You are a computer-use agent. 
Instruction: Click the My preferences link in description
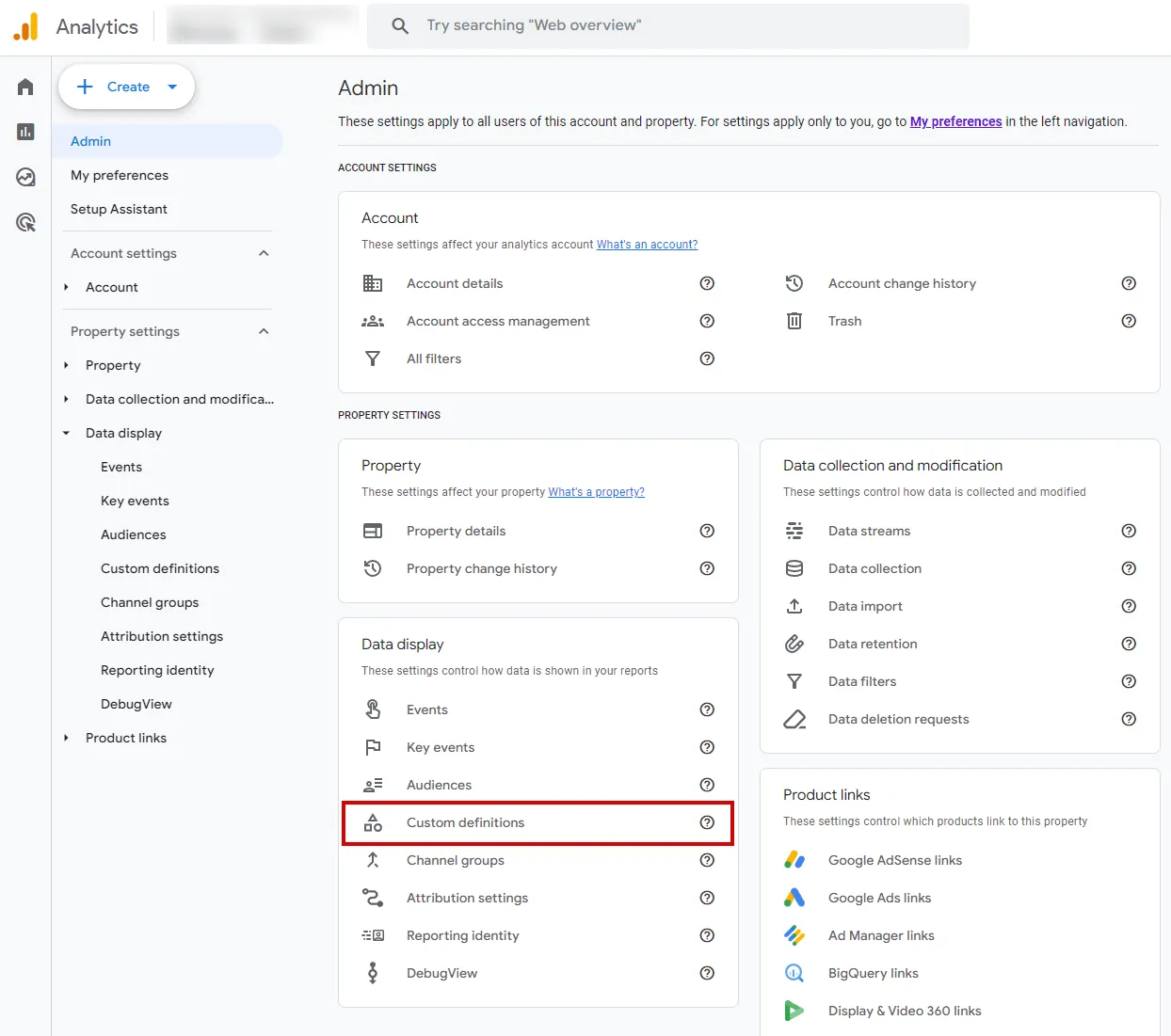click(955, 121)
